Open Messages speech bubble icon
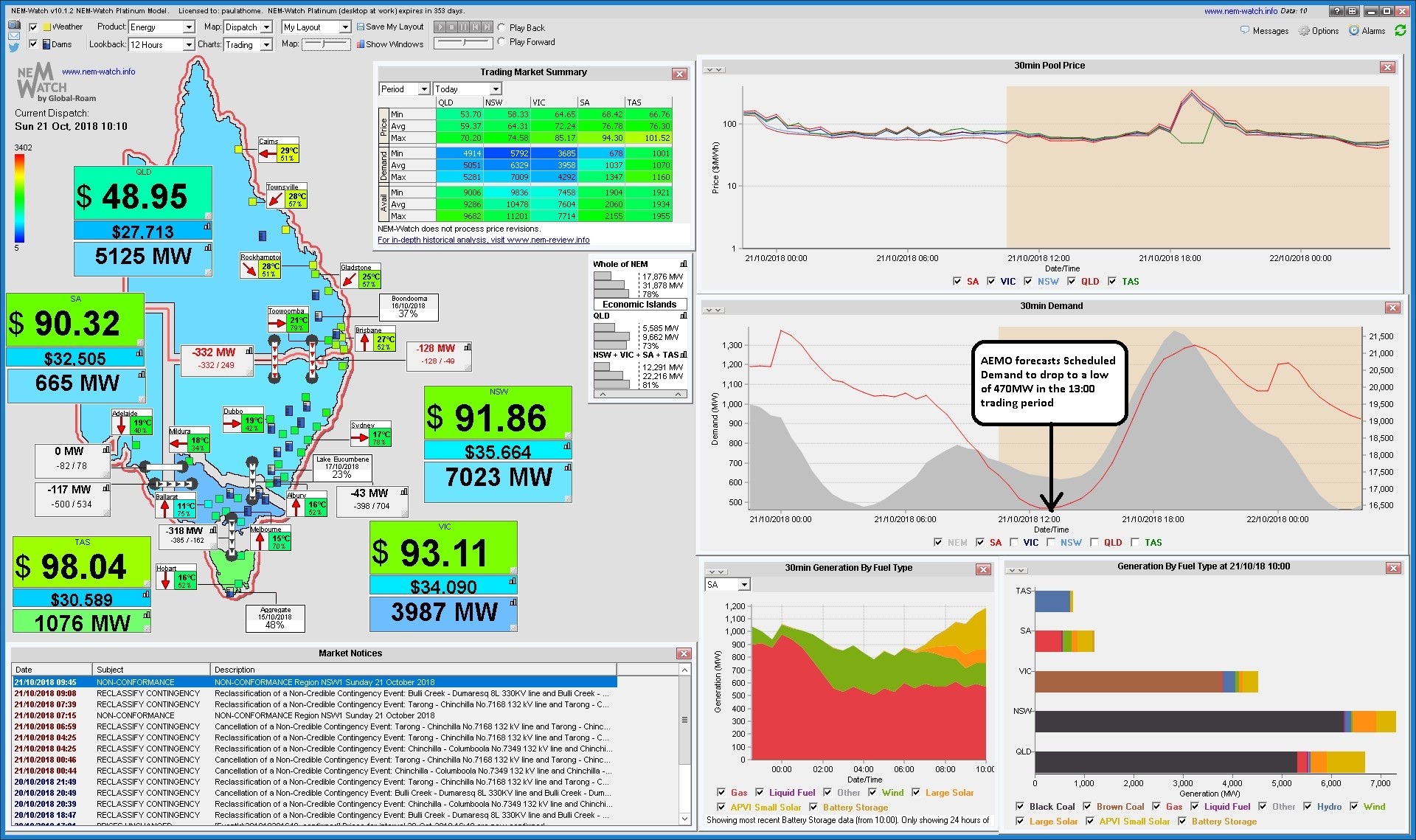The height and width of the screenshot is (840, 1416). (x=1245, y=30)
